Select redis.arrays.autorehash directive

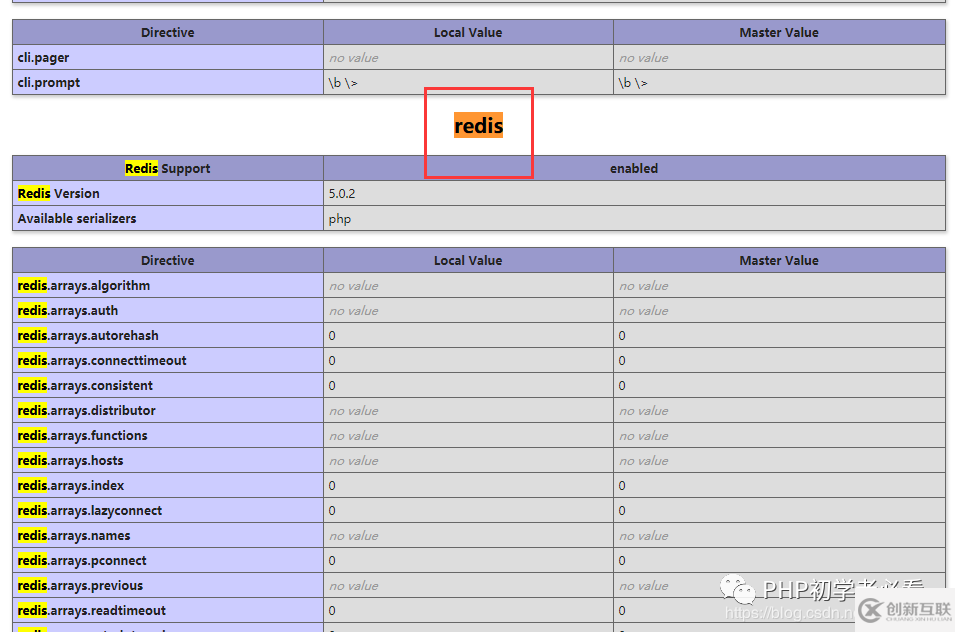click(x=167, y=335)
